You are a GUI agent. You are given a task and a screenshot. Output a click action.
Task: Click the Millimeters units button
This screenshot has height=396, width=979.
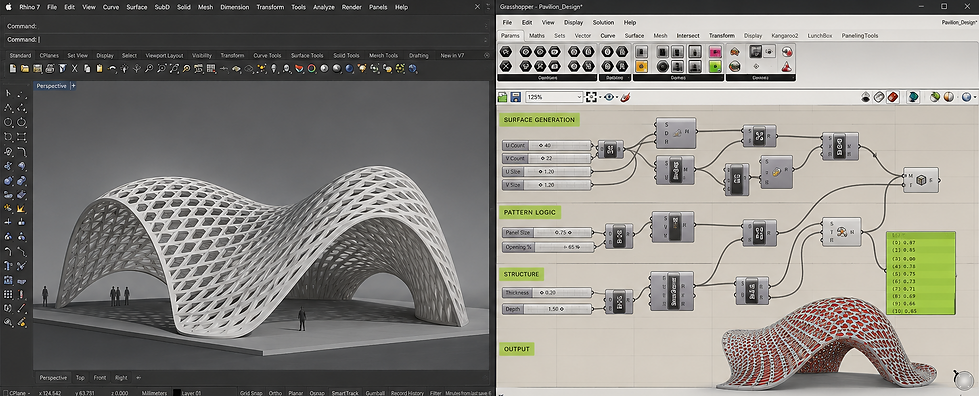click(x=154, y=393)
